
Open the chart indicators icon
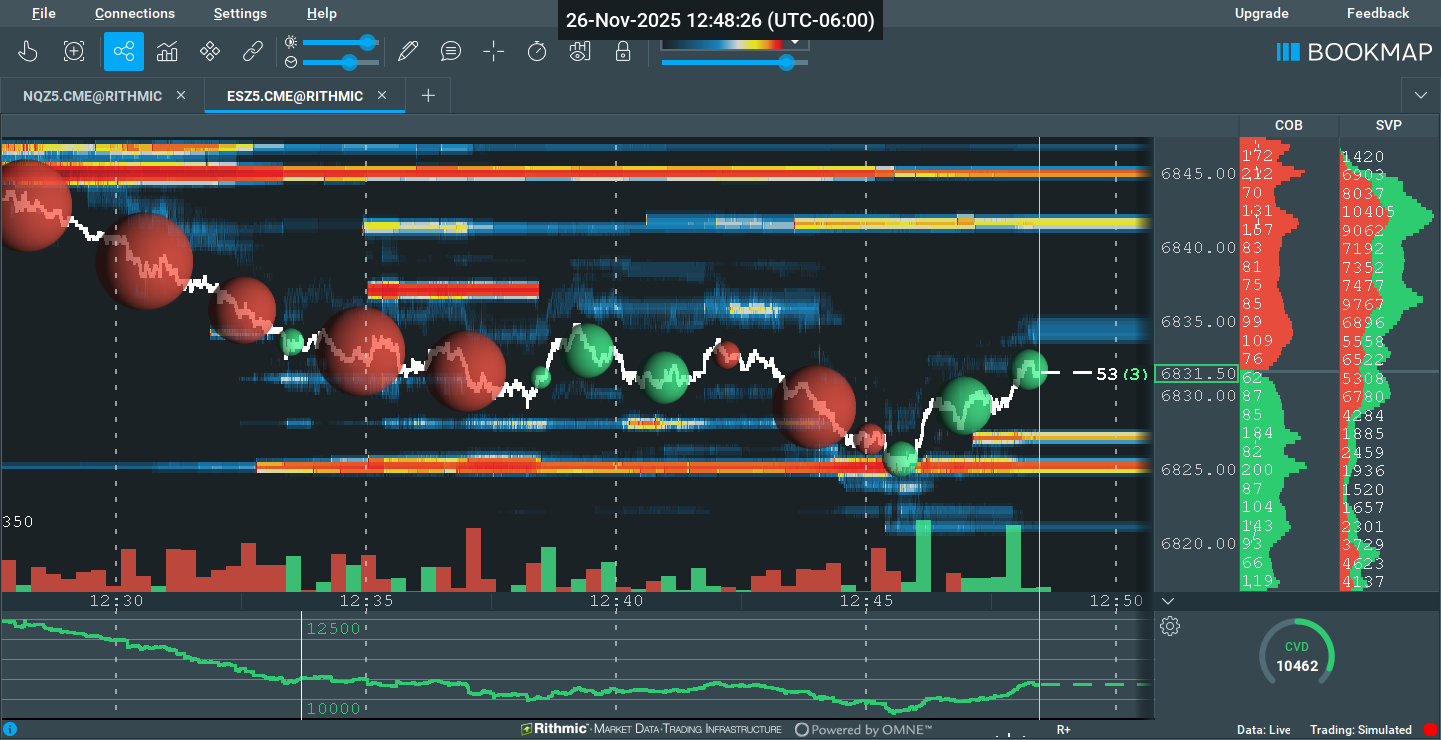(x=167, y=51)
